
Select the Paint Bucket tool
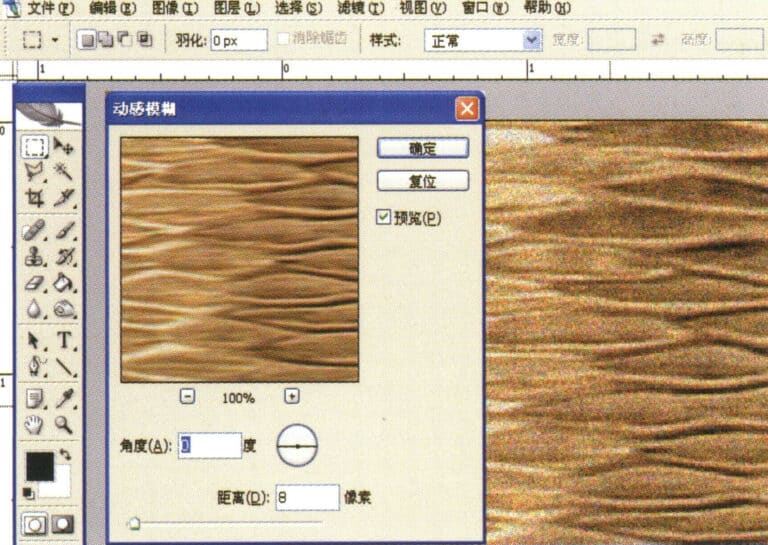(x=64, y=283)
